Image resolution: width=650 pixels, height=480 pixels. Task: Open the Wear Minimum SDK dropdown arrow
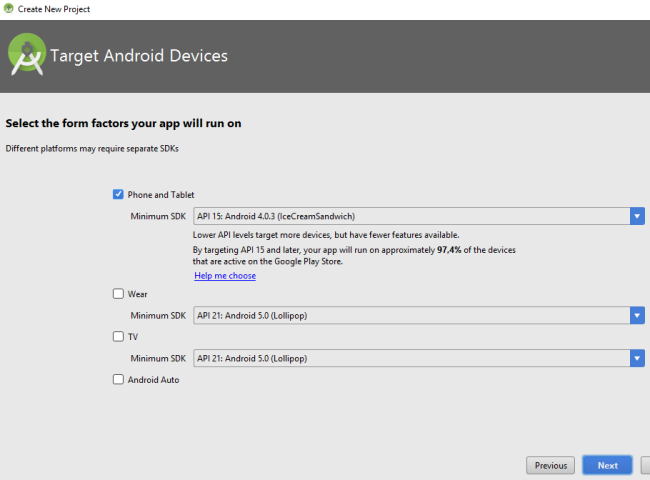[637, 316]
